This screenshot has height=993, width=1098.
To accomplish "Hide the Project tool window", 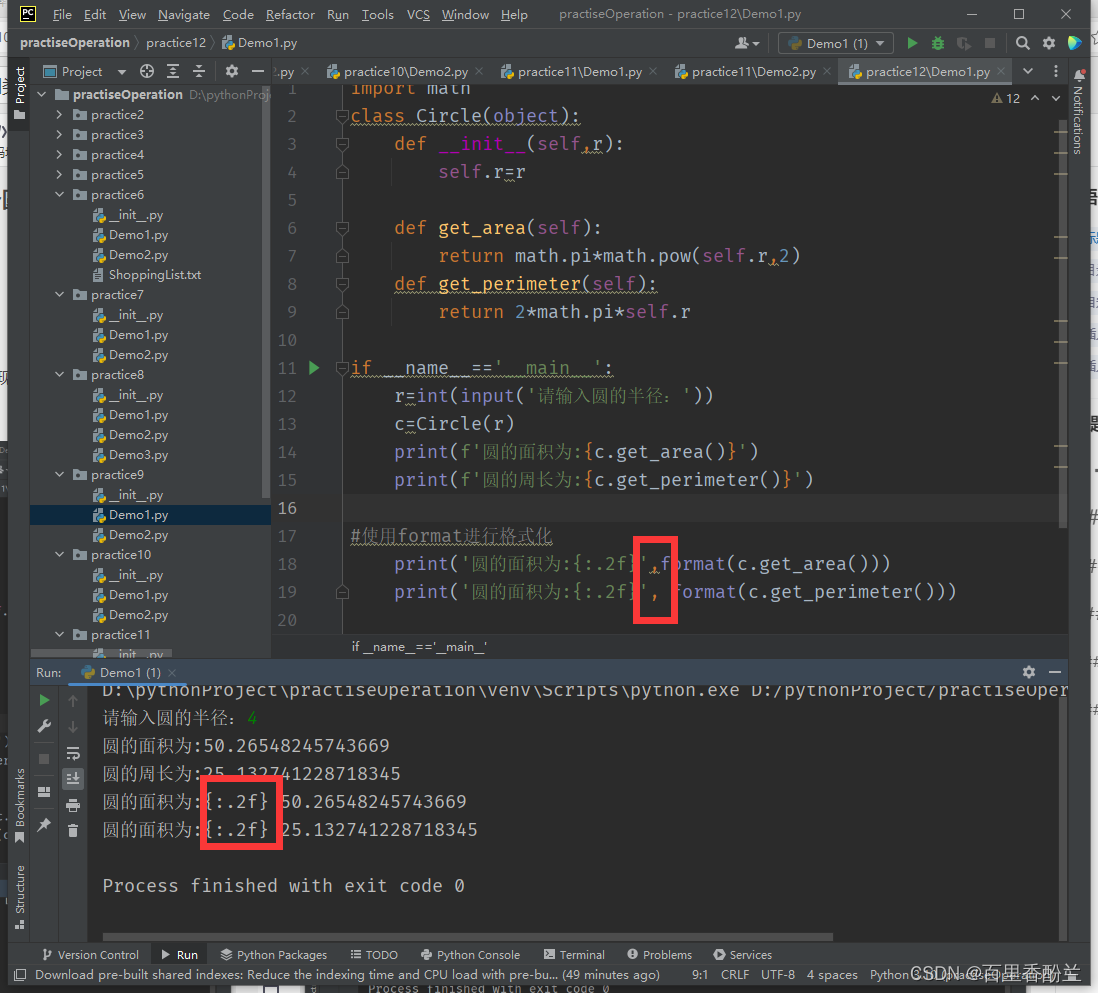I will 258,71.
